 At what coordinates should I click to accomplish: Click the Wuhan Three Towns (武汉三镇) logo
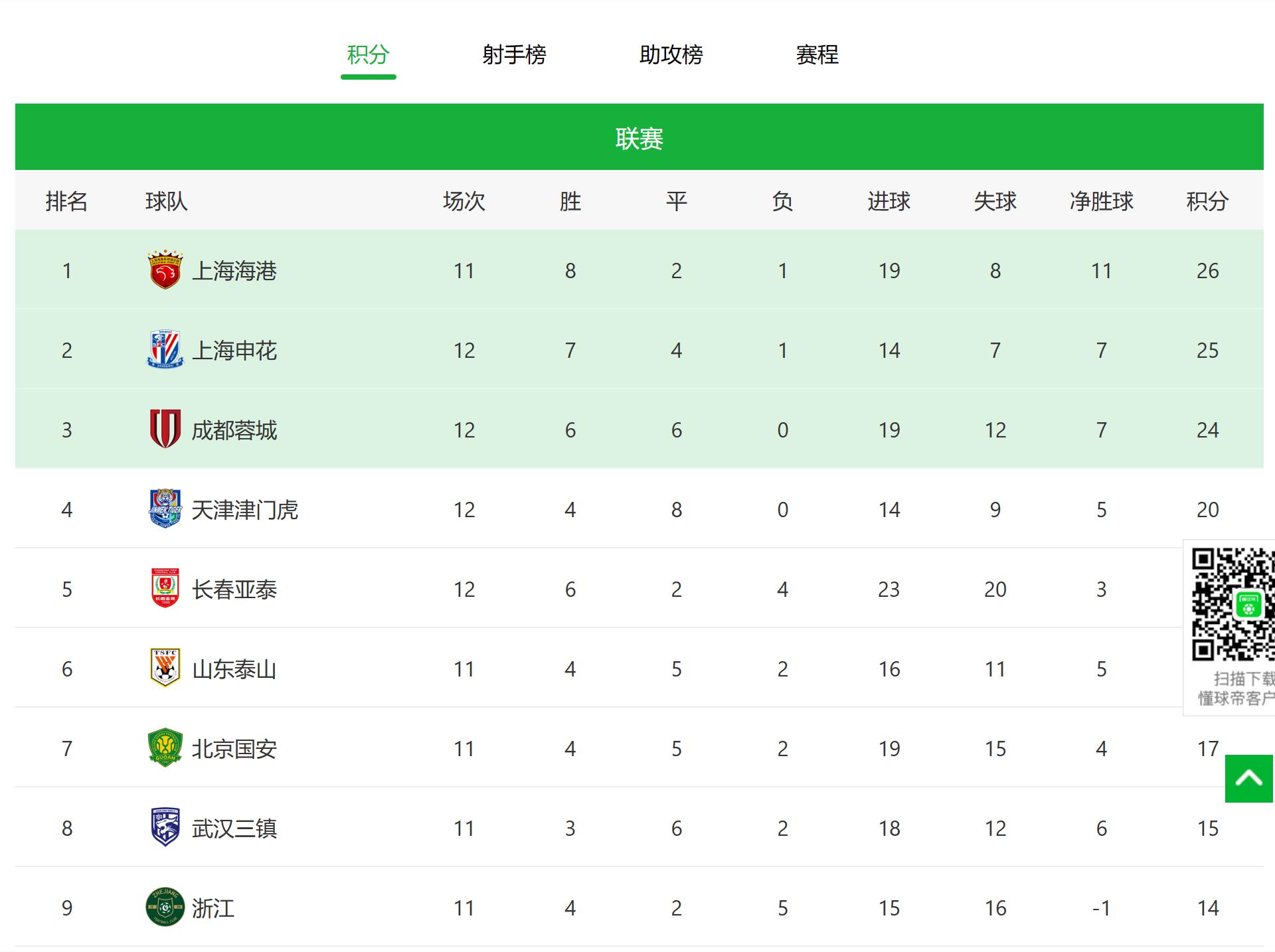click(165, 827)
